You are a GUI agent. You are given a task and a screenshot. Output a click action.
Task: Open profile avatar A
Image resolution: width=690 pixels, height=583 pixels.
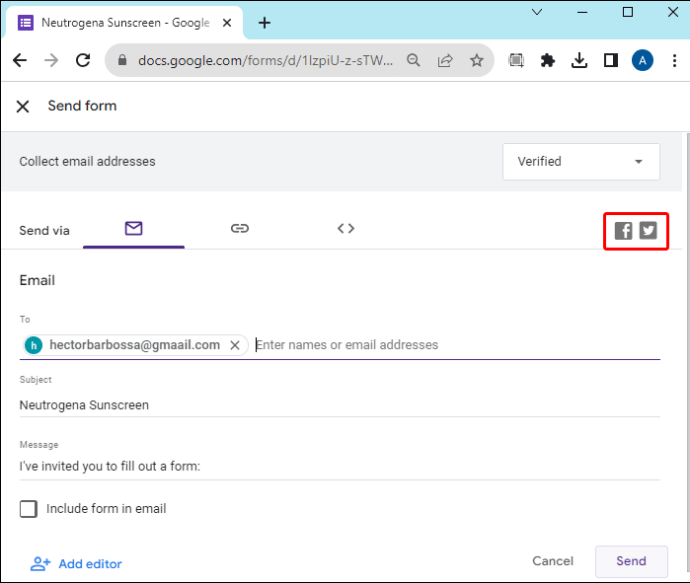point(642,60)
